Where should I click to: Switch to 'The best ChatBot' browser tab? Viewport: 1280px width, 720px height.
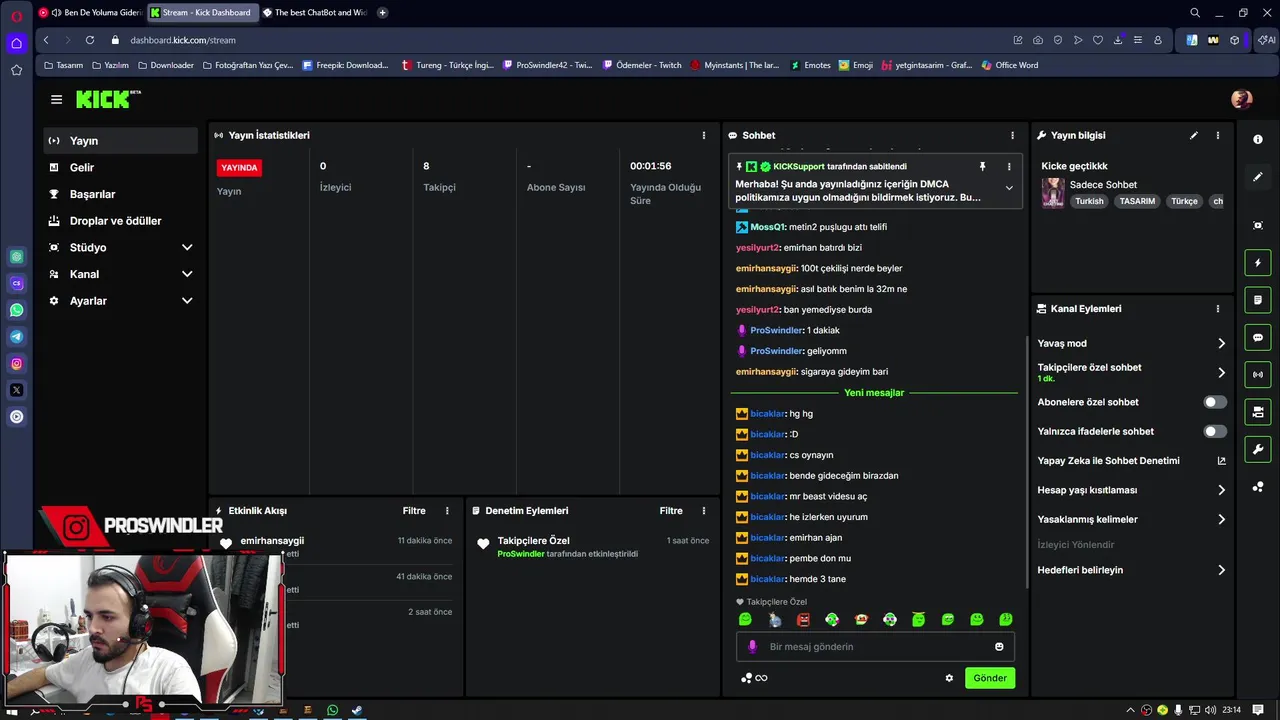click(313, 12)
